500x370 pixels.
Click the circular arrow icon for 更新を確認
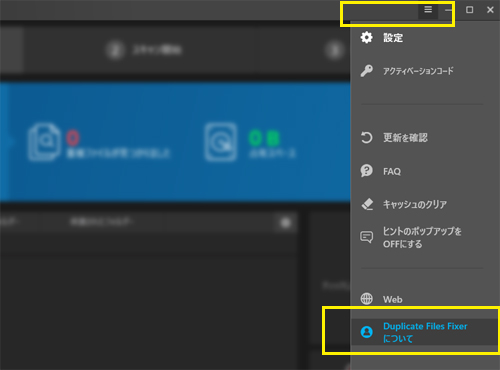pyautogui.click(x=367, y=137)
